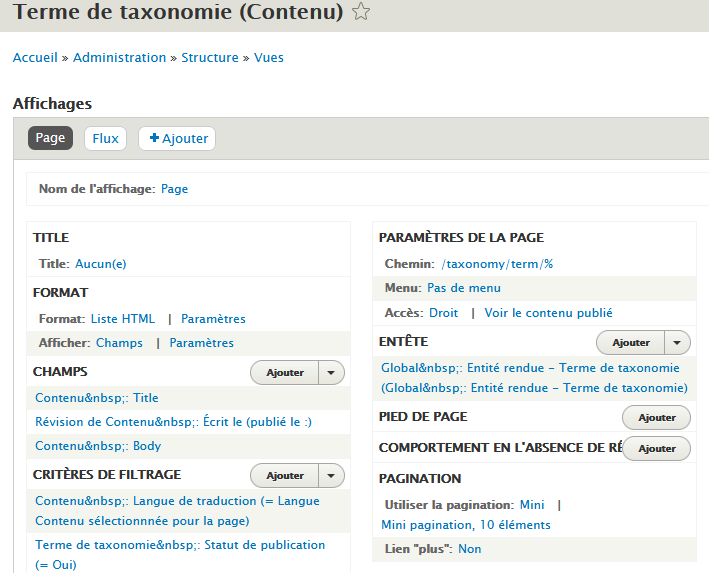Image resolution: width=709 pixels, height=573 pixels.
Task: Open the Liste HTML format link
Action: [123, 319]
